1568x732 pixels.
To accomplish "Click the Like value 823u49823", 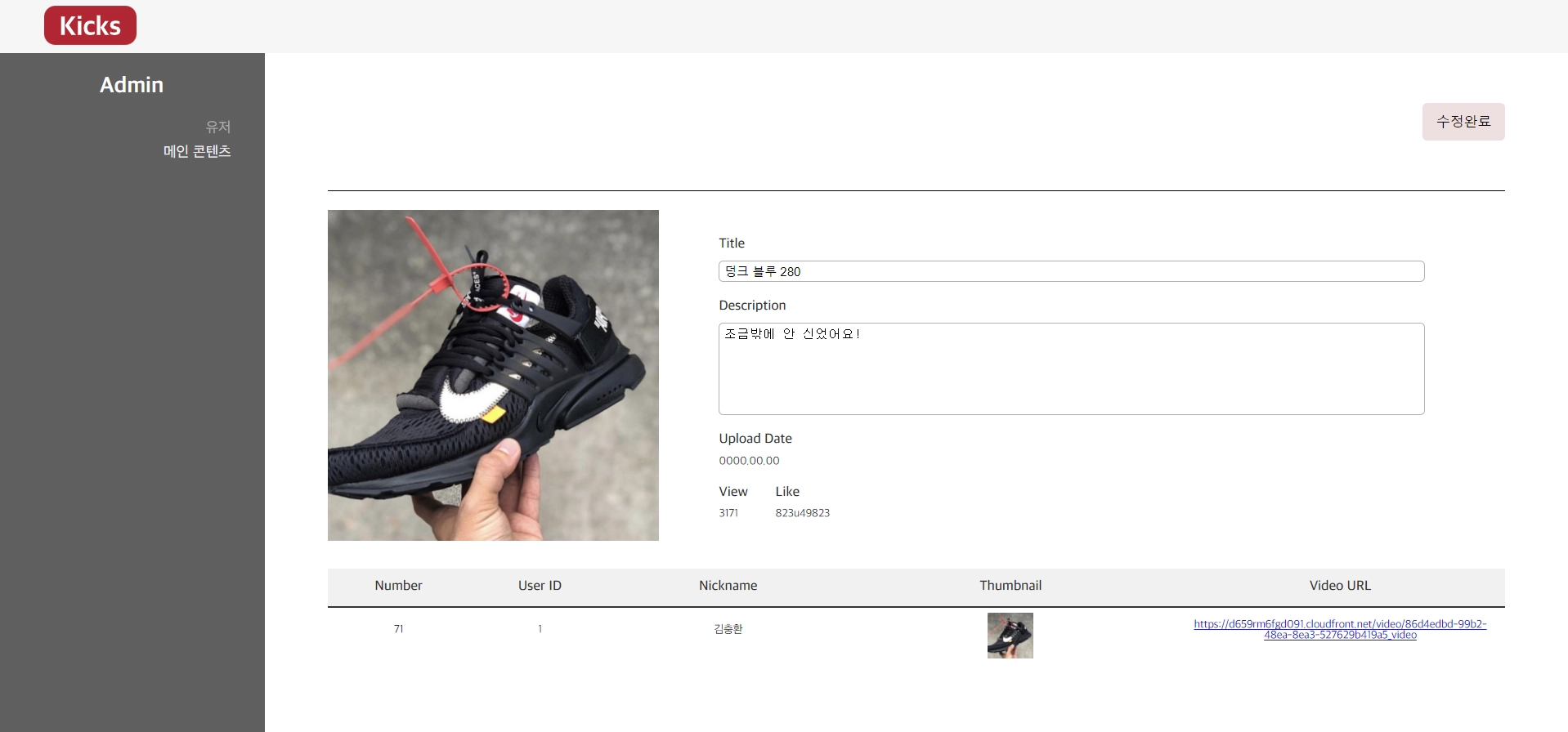I will (802, 513).
